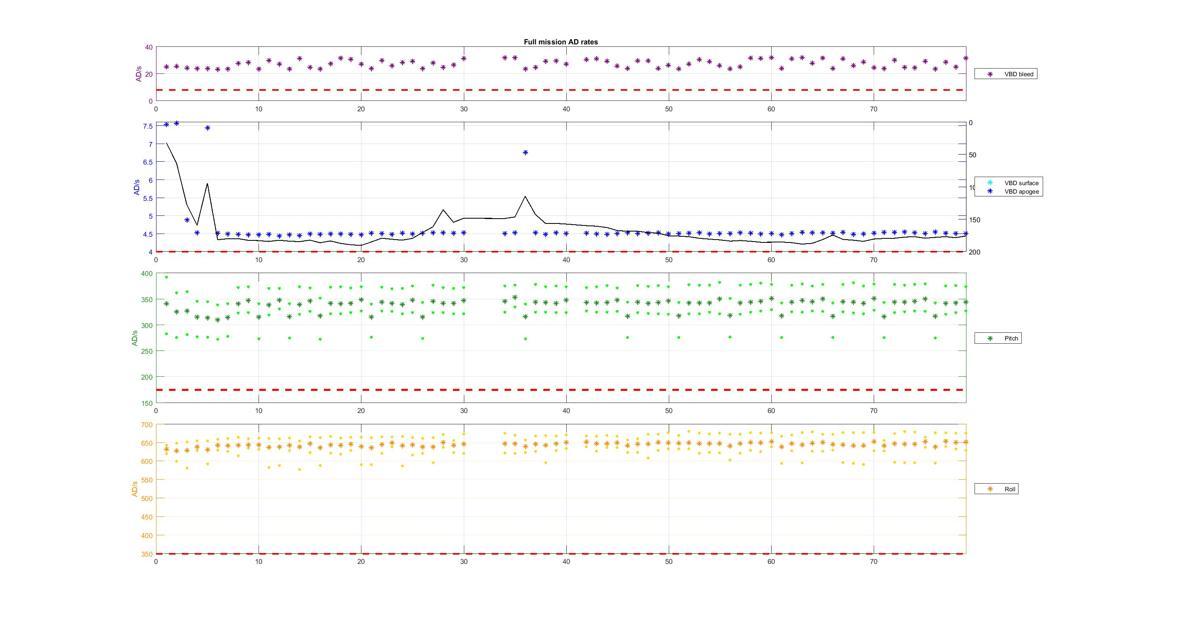The width and height of the screenshot is (1200, 622).
Task: Click the 500 tick on the Roll axis
Action: pos(147,499)
